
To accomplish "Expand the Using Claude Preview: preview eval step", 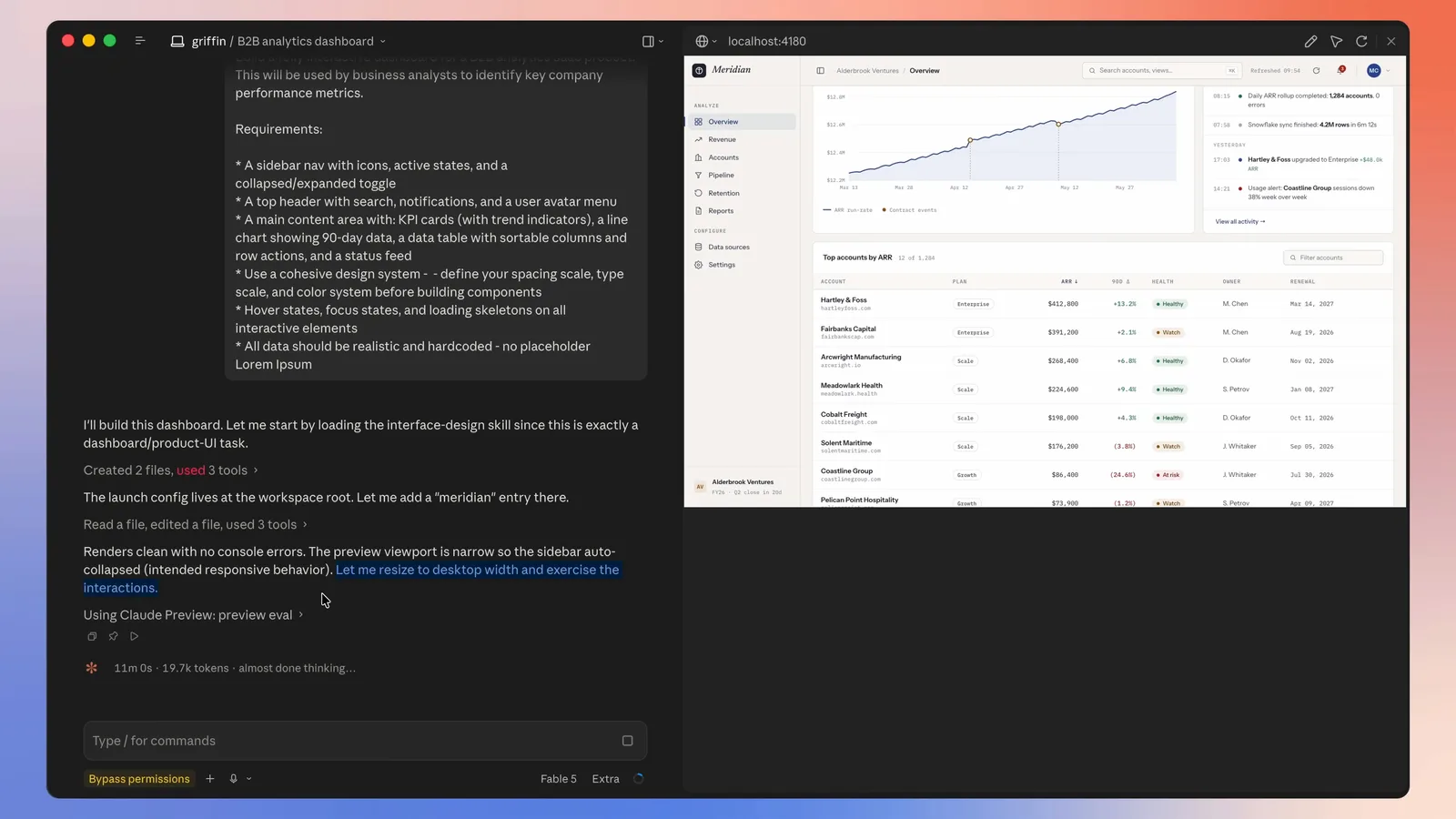I will pyautogui.click(x=193, y=615).
